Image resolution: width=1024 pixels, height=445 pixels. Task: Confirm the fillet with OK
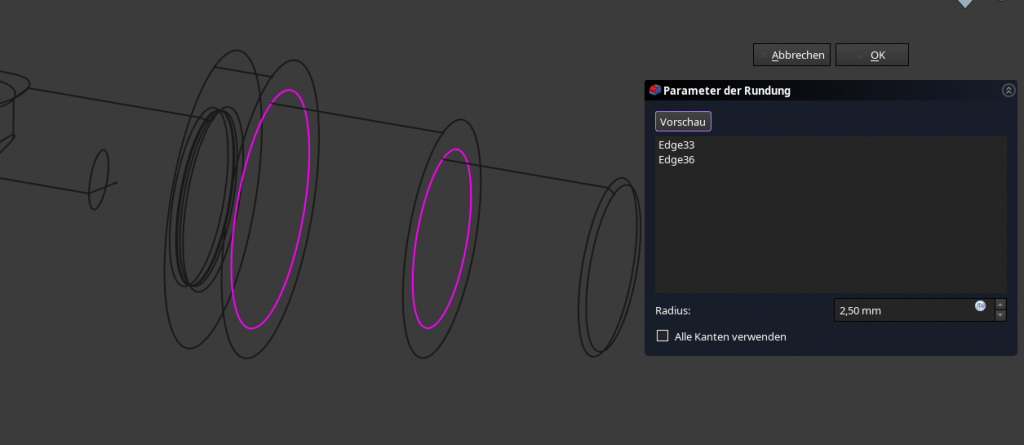[872, 55]
